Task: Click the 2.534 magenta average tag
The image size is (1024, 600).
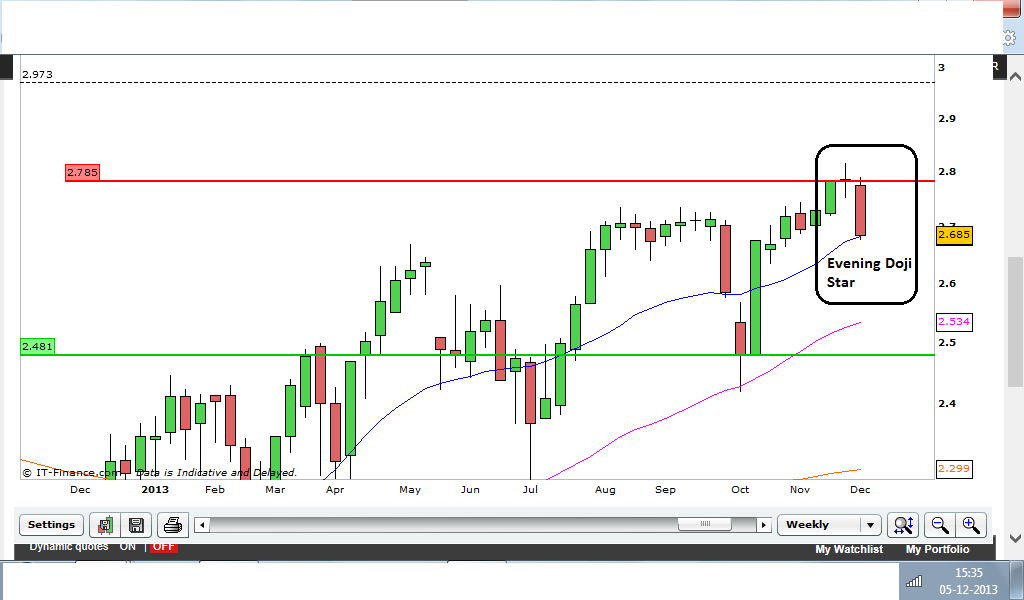Action: tap(954, 321)
